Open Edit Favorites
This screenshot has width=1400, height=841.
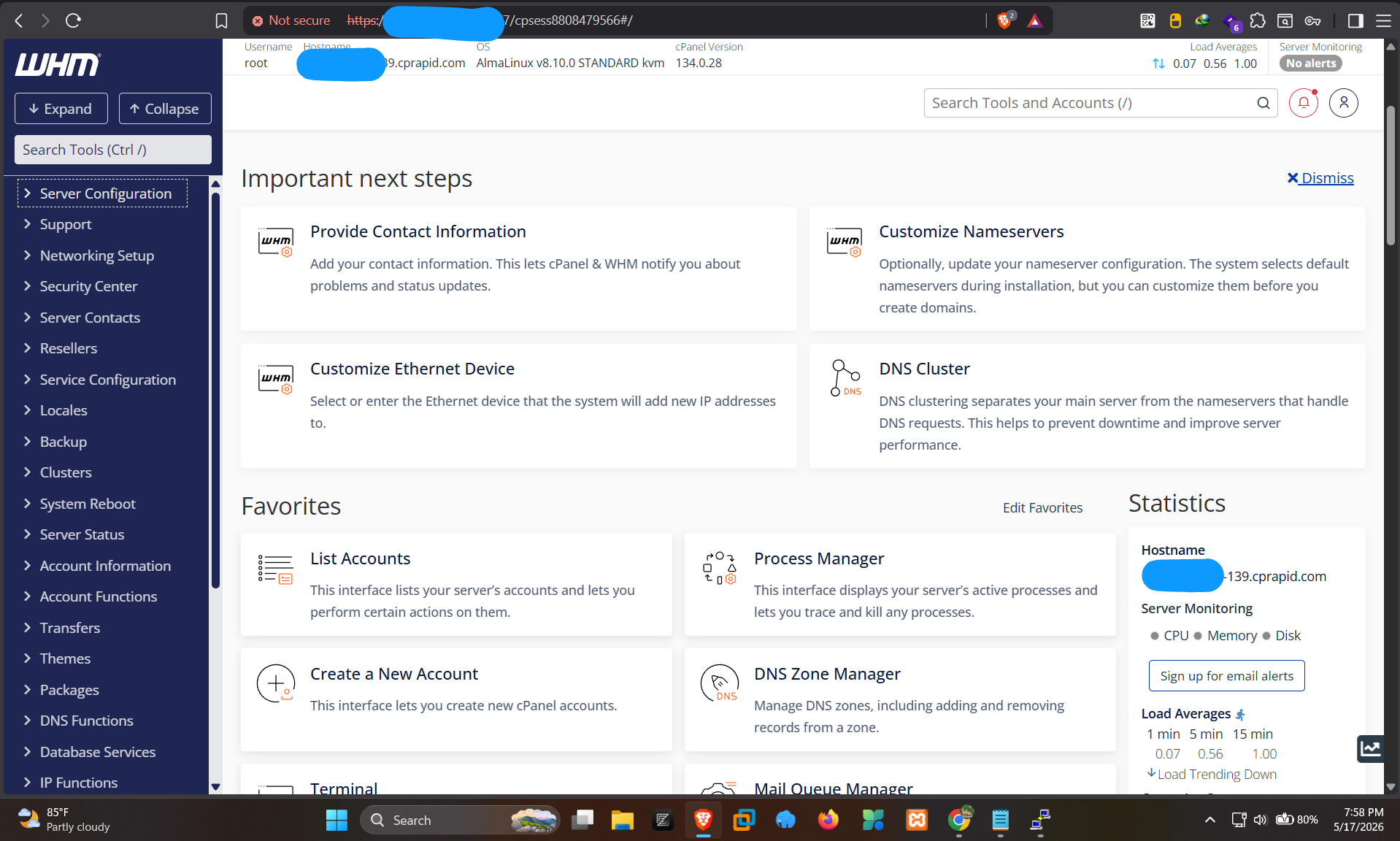(1042, 507)
